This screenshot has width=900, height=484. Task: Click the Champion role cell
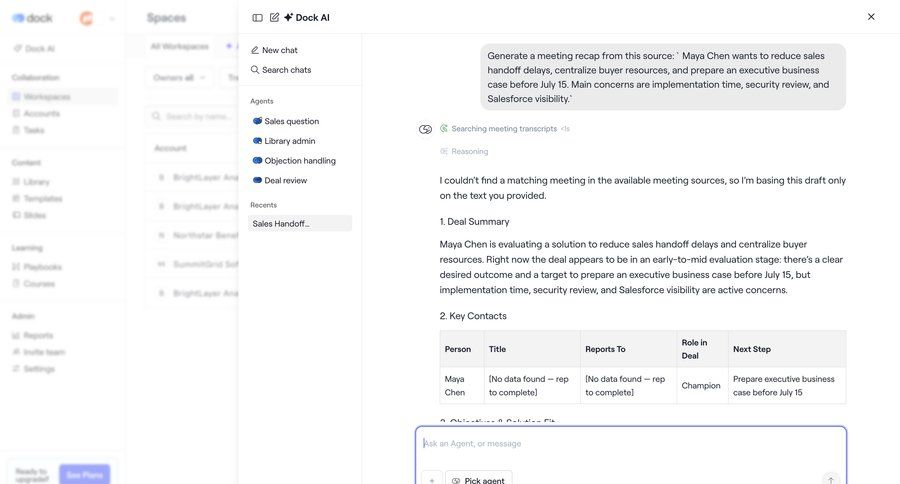tap(702, 386)
